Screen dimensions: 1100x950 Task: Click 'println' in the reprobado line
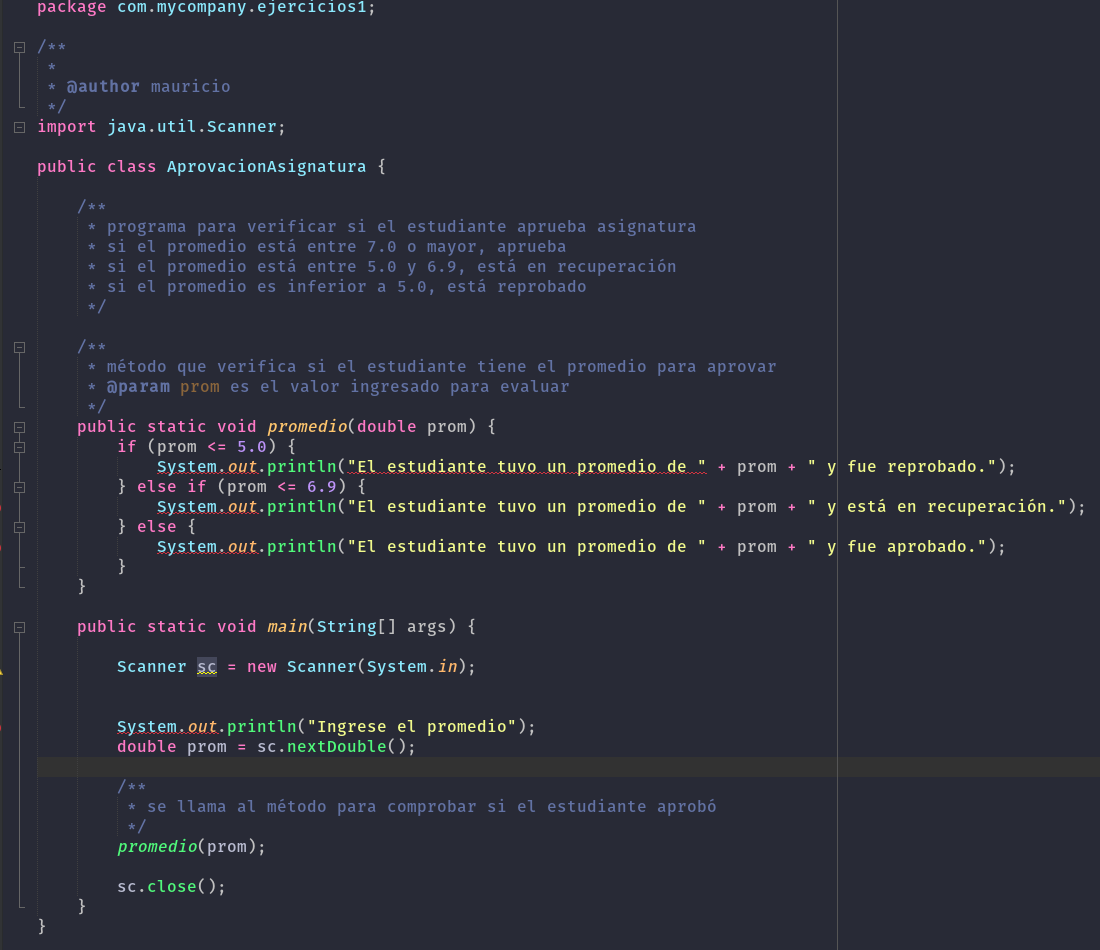pyautogui.click(x=302, y=467)
